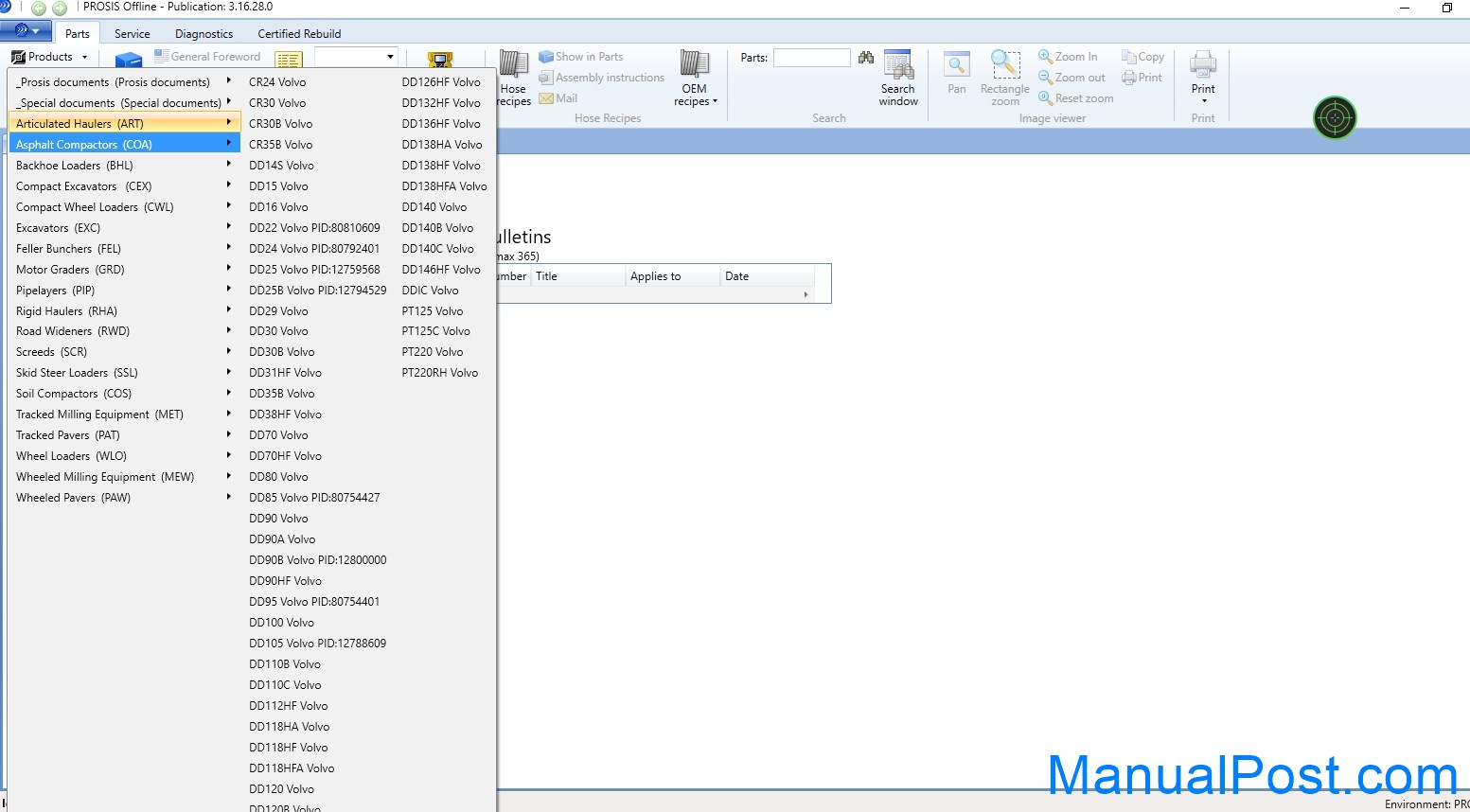This screenshot has height=812, width=1470.
Task: Click Zoom In
Action: point(1069,57)
